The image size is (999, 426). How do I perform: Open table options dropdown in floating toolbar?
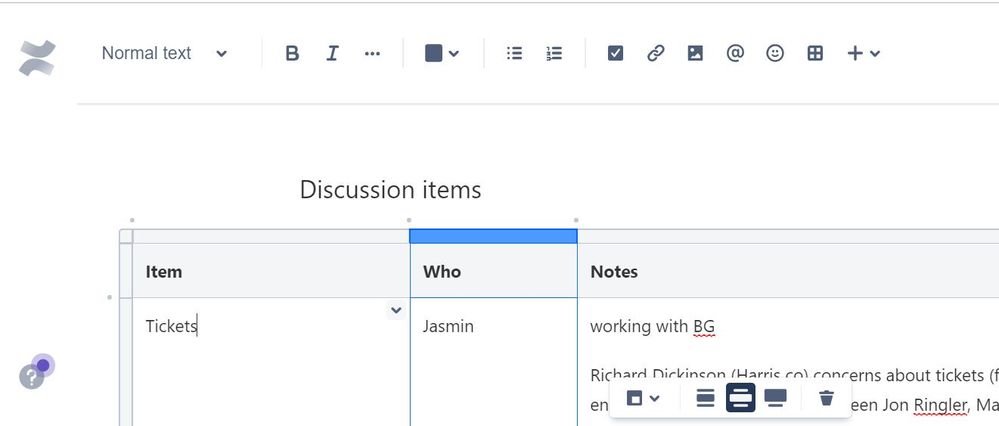coord(643,399)
